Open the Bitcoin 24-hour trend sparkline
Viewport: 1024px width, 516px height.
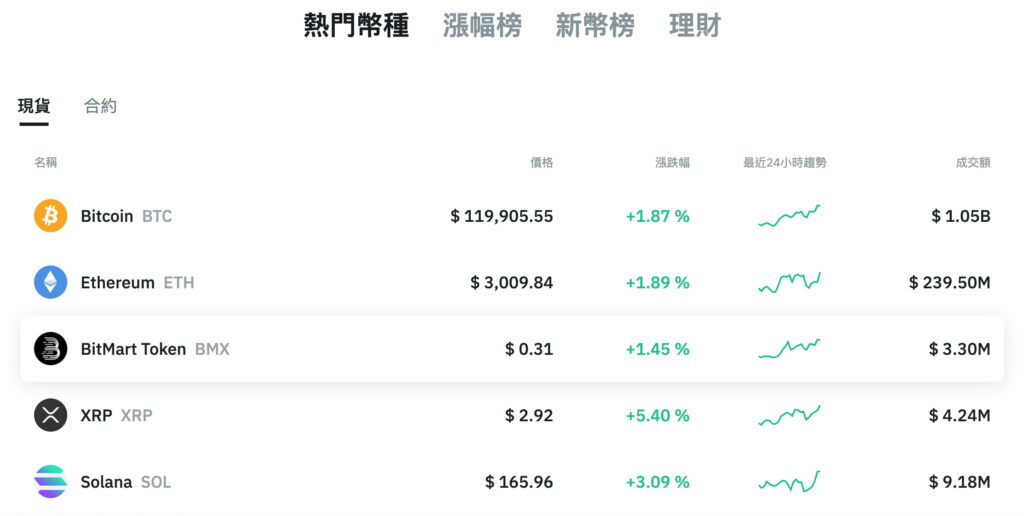(x=789, y=216)
